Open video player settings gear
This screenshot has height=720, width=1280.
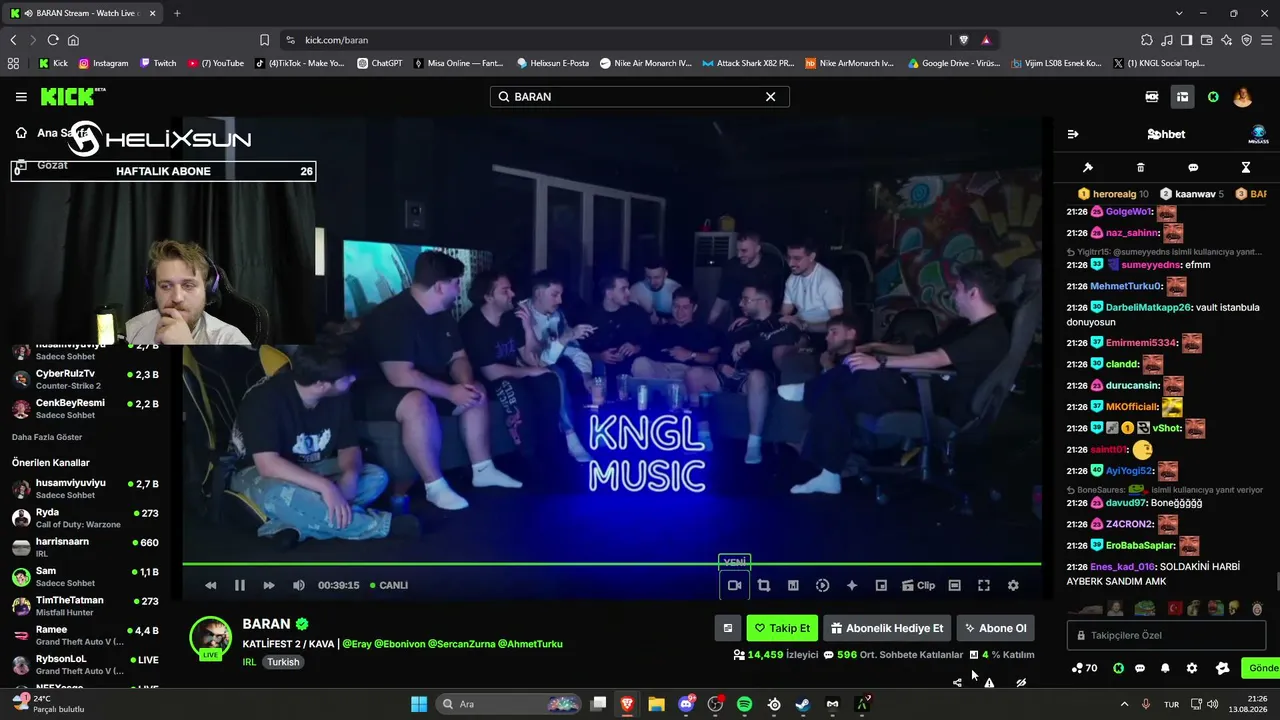1013,585
